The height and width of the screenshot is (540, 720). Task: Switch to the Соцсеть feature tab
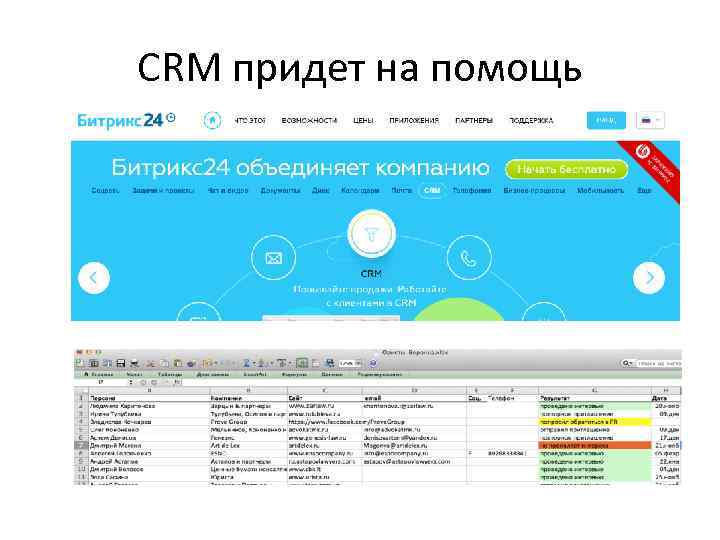pyautogui.click(x=105, y=190)
